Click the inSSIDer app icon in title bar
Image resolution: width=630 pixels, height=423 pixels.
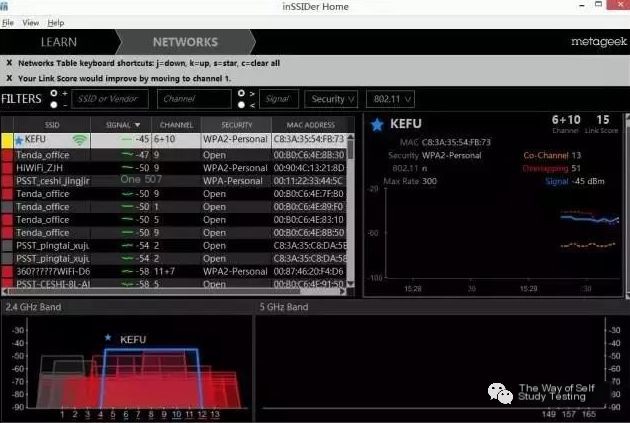point(4,6)
